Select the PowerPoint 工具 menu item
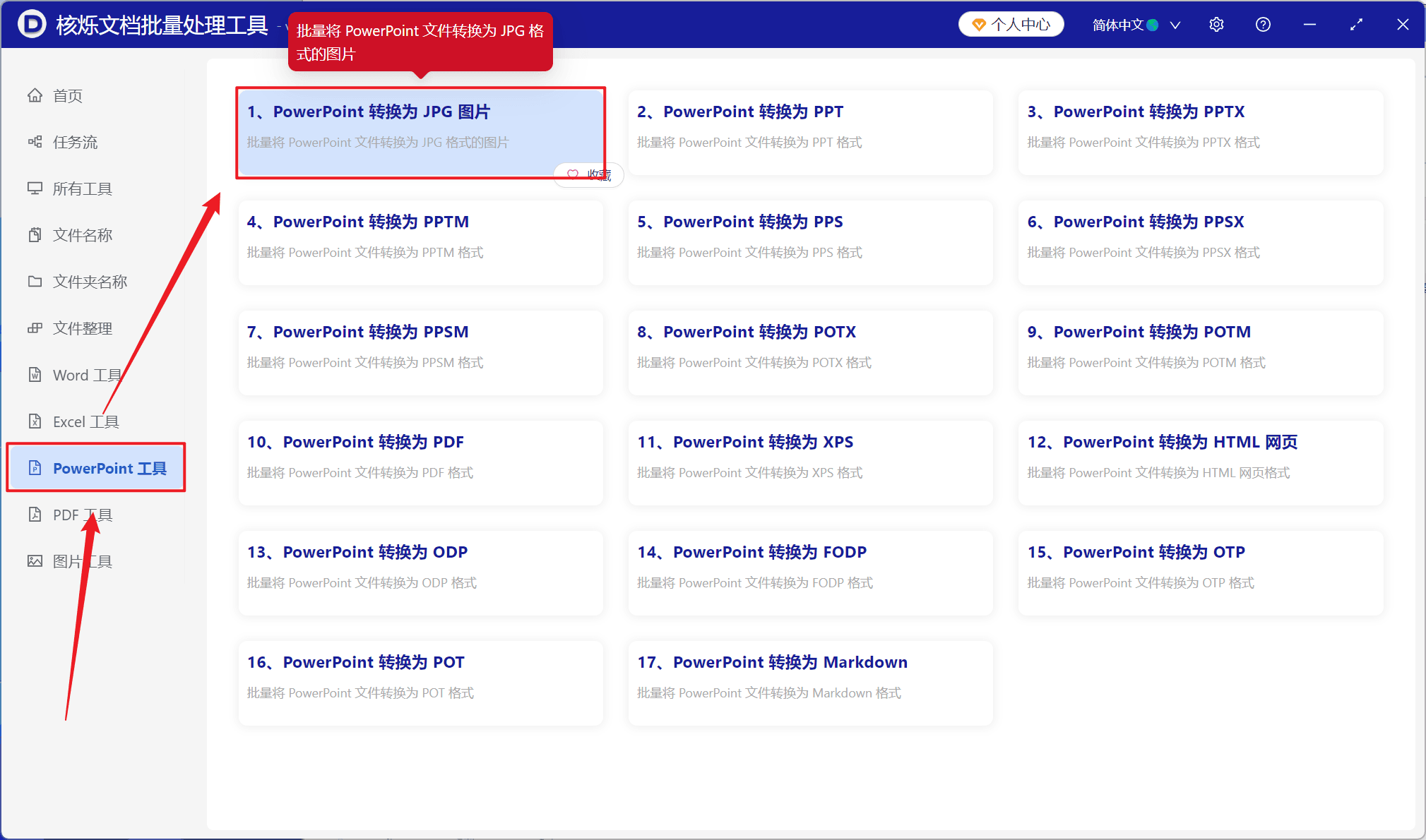The height and width of the screenshot is (840, 1426). (x=96, y=468)
